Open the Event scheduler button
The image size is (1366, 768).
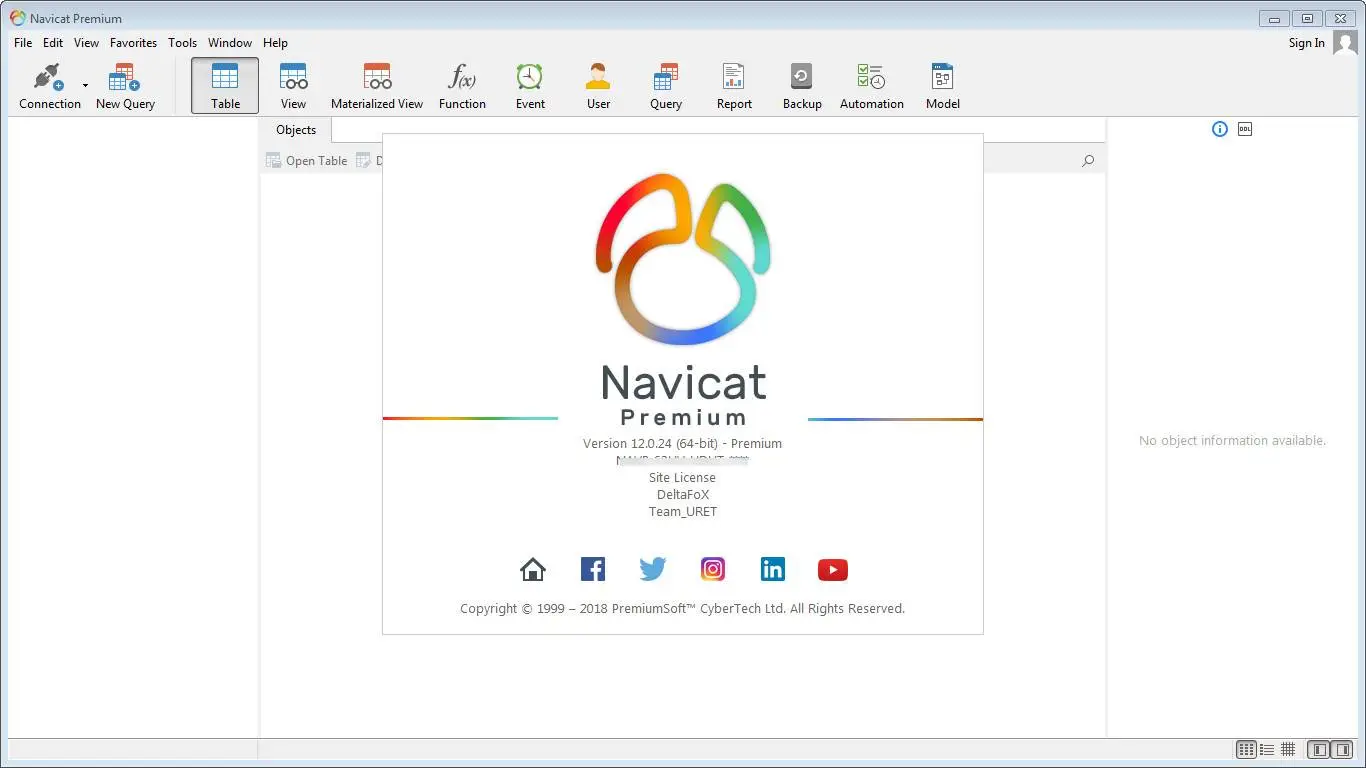click(x=530, y=86)
